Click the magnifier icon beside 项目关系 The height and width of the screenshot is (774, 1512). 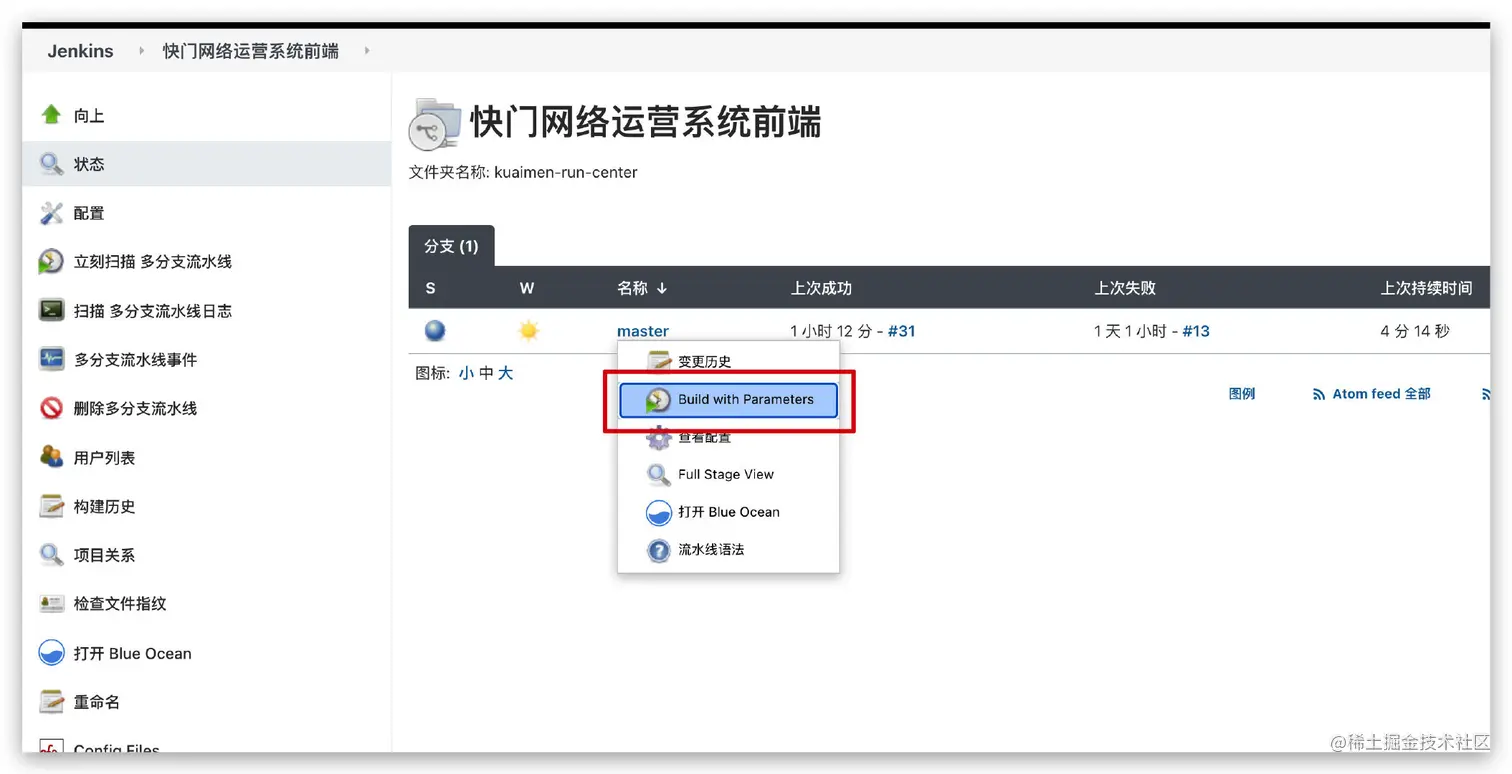(x=51, y=554)
